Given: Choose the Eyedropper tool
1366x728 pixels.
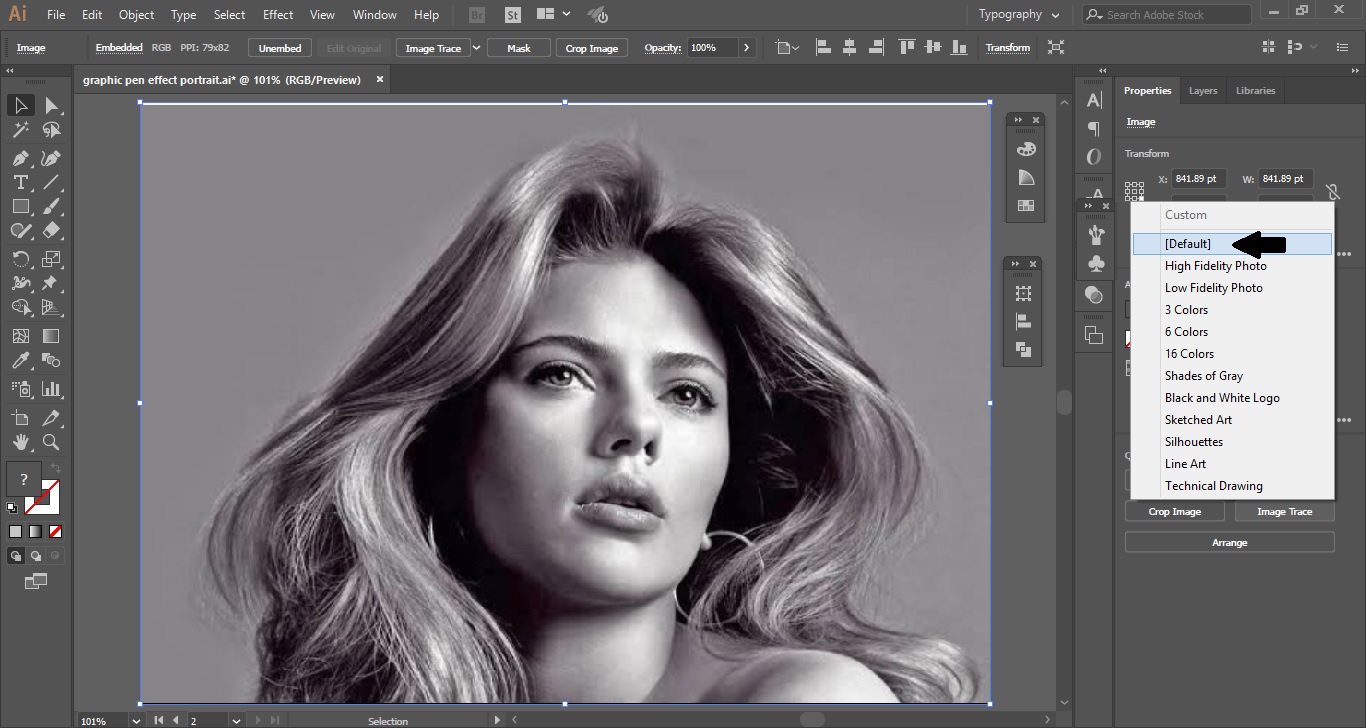Looking at the screenshot, I should pyautogui.click(x=20, y=361).
